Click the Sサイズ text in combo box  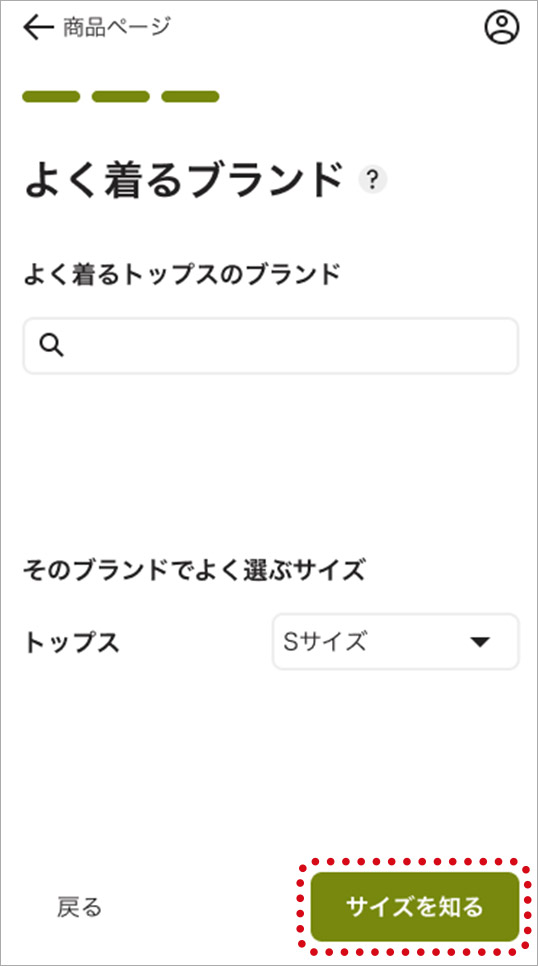[x=324, y=642]
